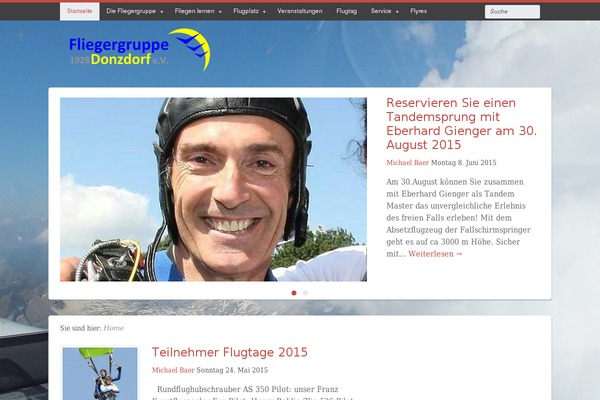
Task: Expand the Fliegen lernen plus indicator
Action: tap(220, 11)
